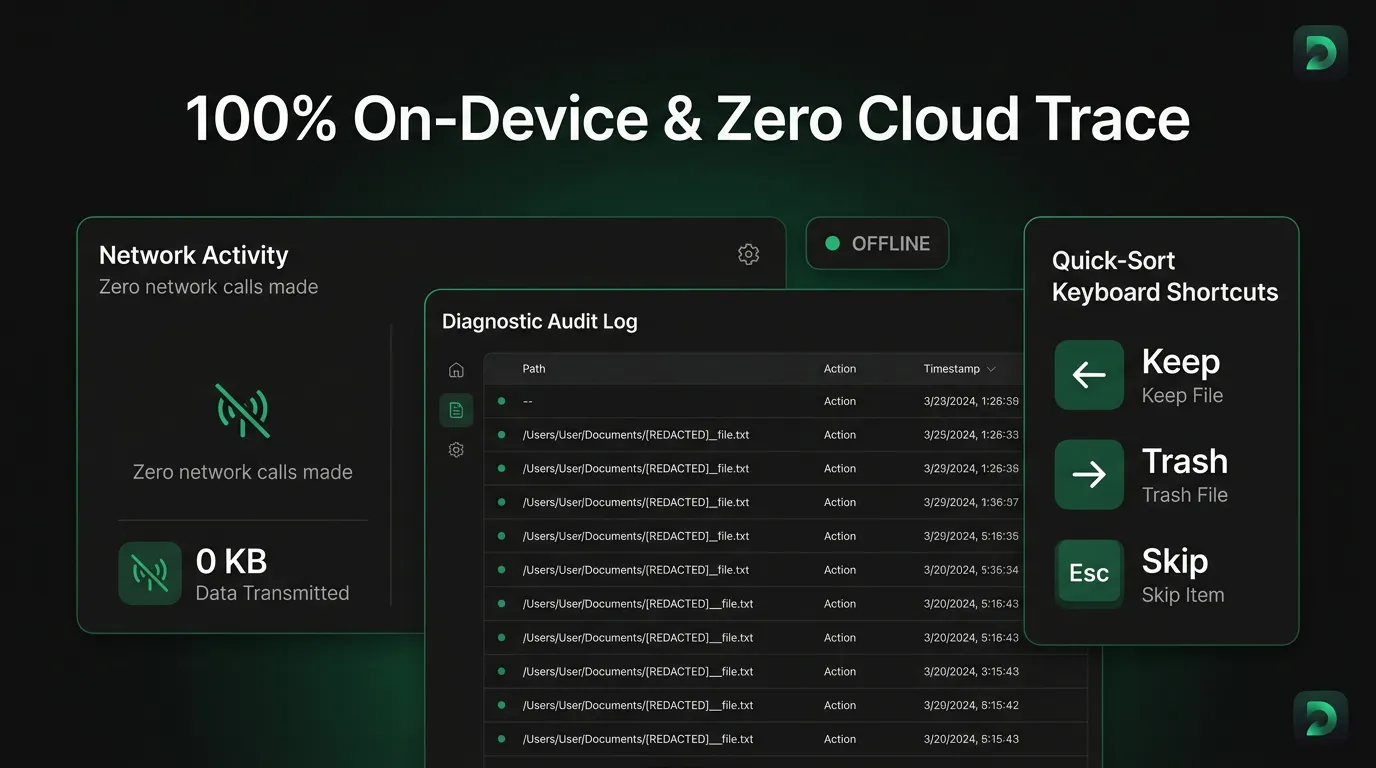Click the left-arrow Keep key

(1089, 375)
